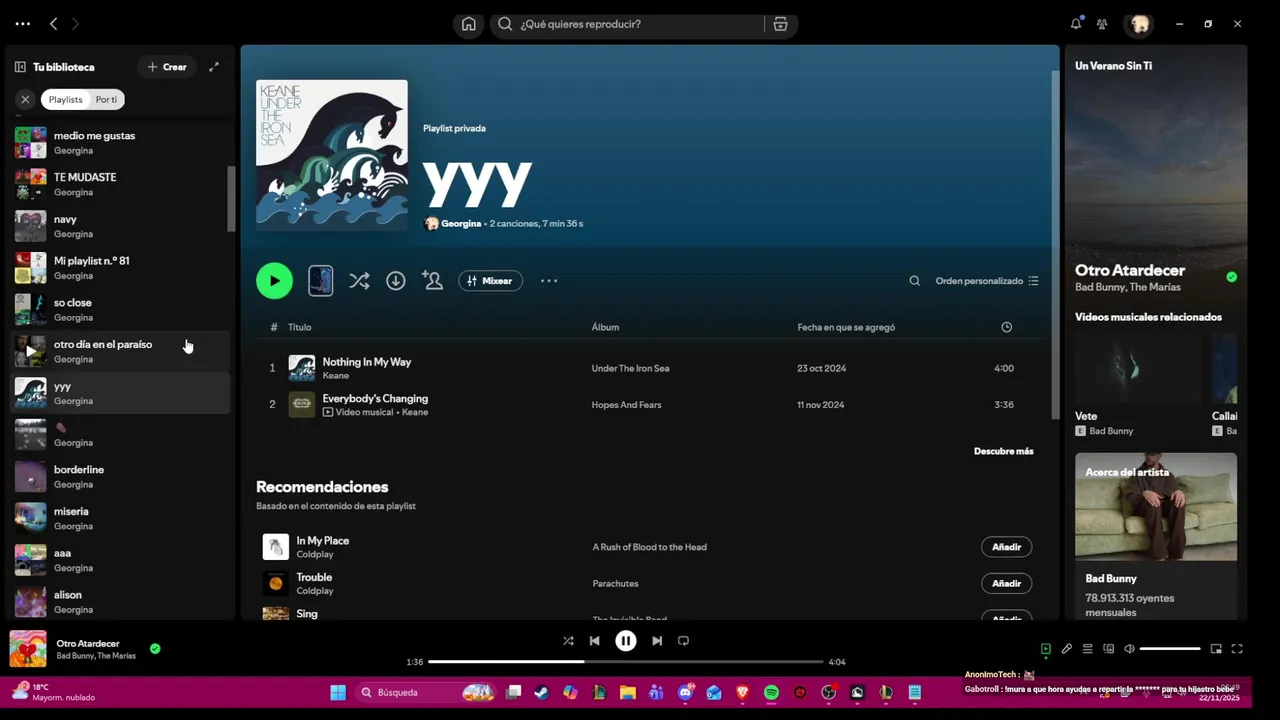Connect to a device
The image size is (1280, 720).
click(x=1108, y=649)
